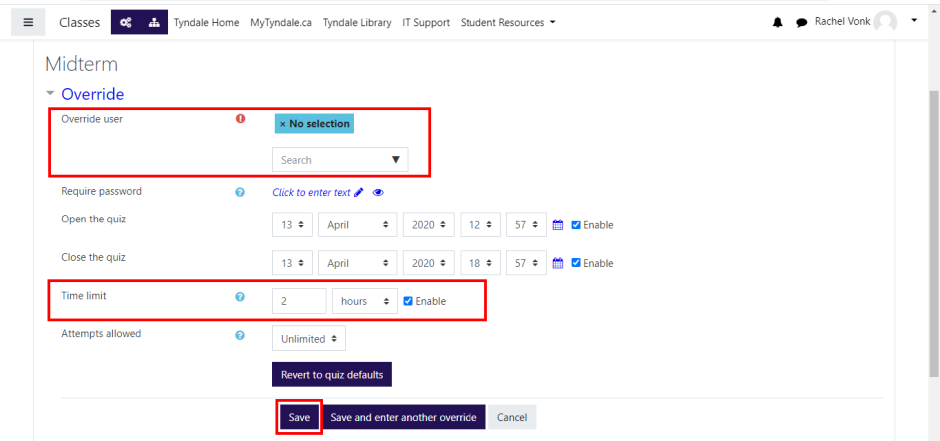
Task: Open the notifications bell
Action: [778, 23]
